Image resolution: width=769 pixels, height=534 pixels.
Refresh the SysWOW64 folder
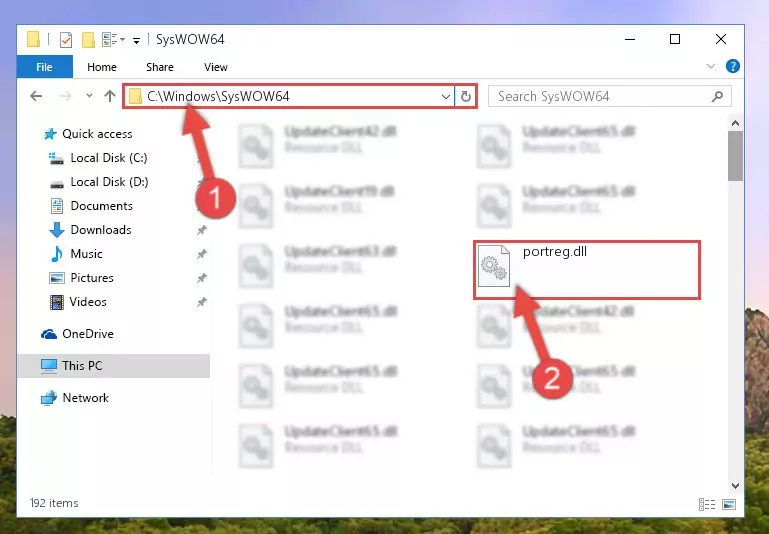pyautogui.click(x=465, y=97)
